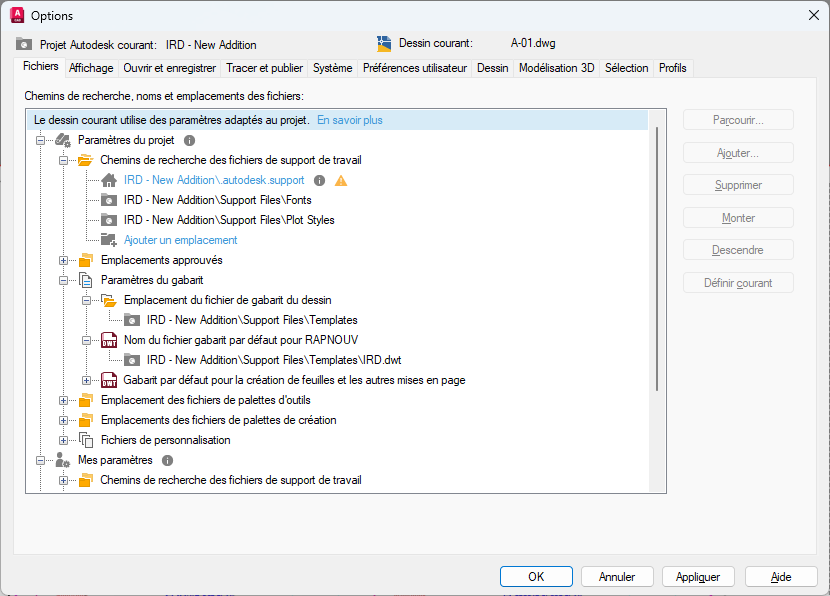Click the warning triangle icon on .autodesk.support row

pos(341,181)
